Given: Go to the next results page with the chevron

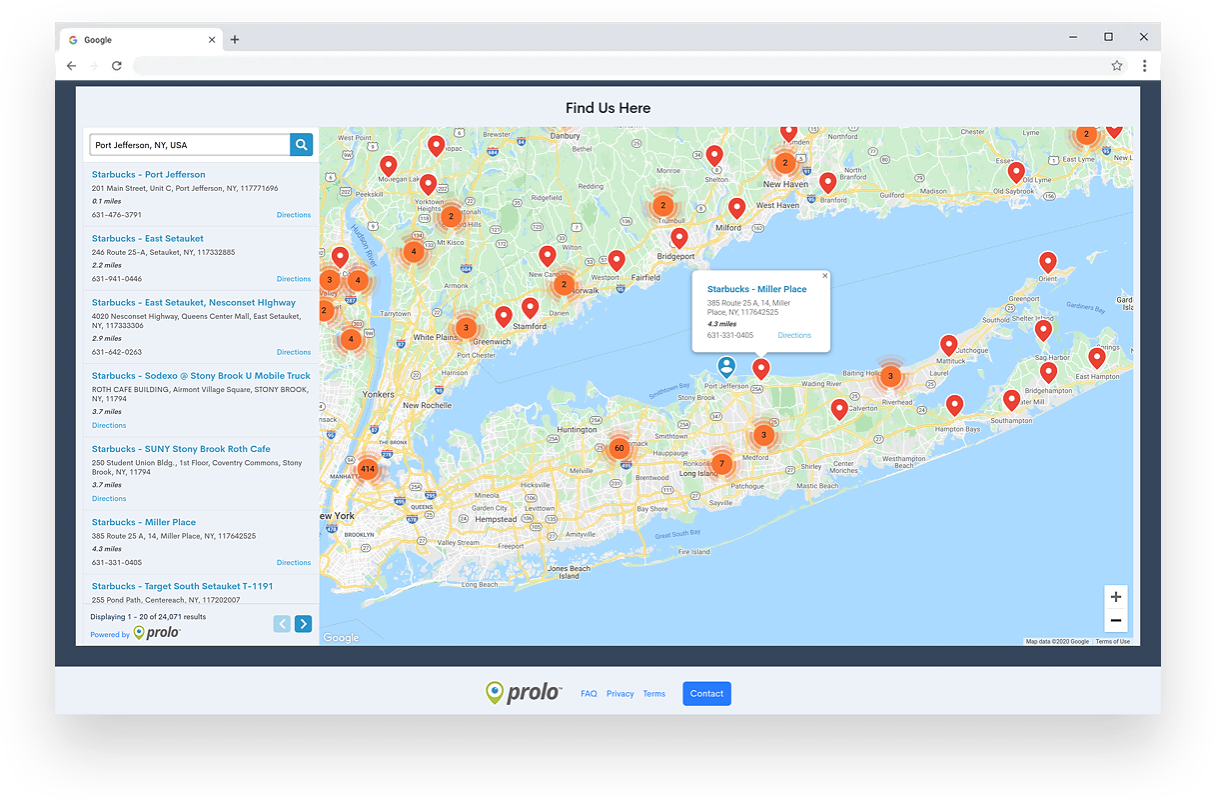Looking at the screenshot, I should (303, 623).
